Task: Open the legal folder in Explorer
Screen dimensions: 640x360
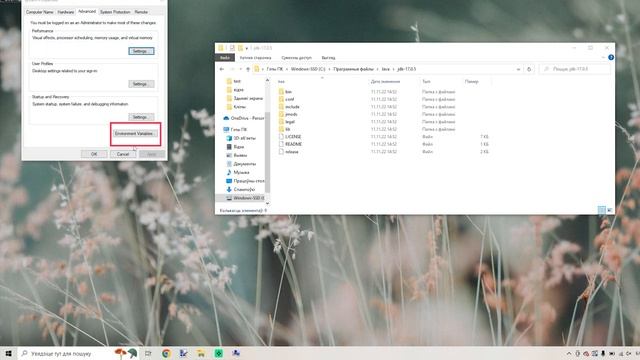Action: pos(289,122)
